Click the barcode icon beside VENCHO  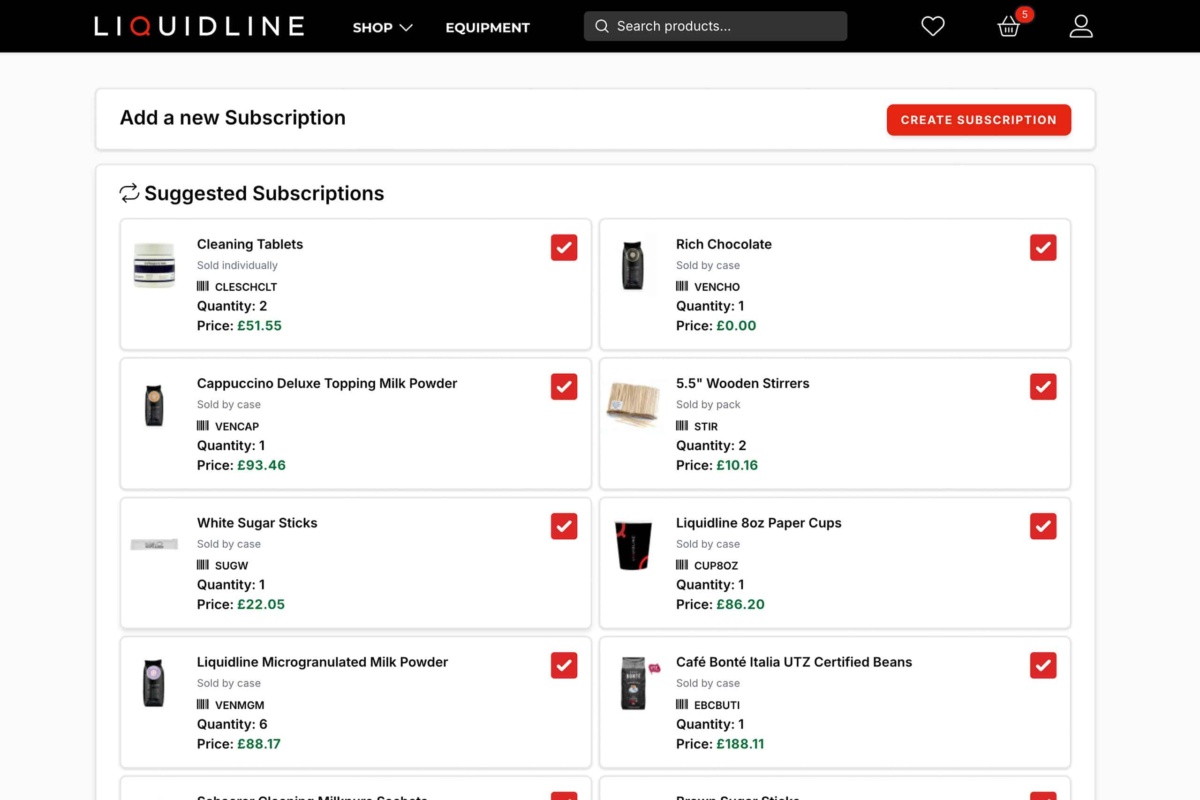pyautogui.click(x=683, y=286)
